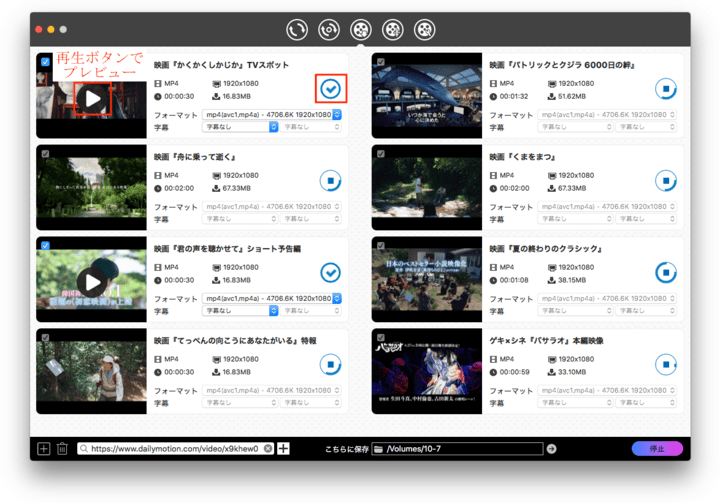Click the 『パトリックとクジラ』 whale thumbnail
This screenshot has height=503, width=720.
tap(427, 96)
